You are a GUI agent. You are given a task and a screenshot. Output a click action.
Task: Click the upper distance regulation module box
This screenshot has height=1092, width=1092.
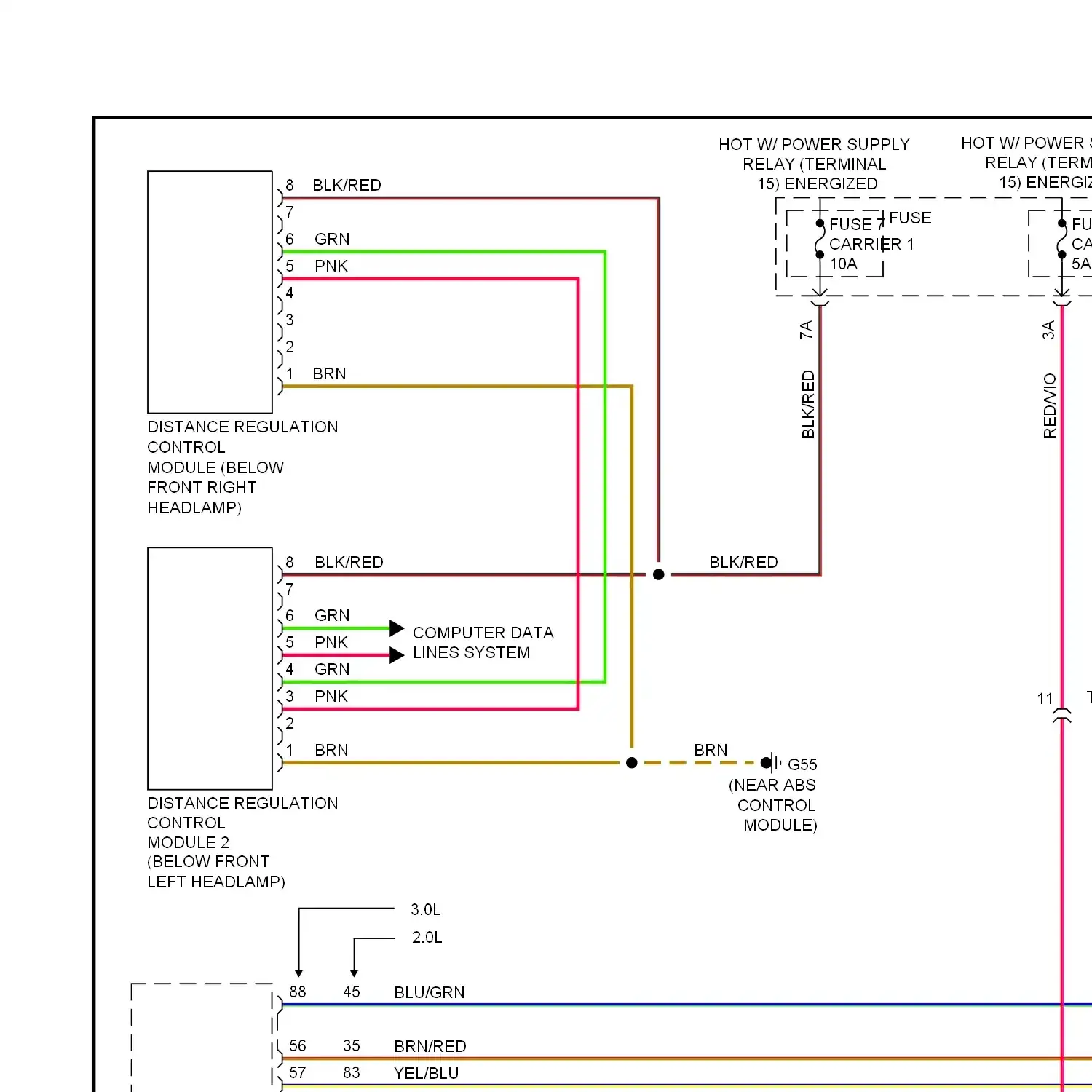tap(210, 292)
